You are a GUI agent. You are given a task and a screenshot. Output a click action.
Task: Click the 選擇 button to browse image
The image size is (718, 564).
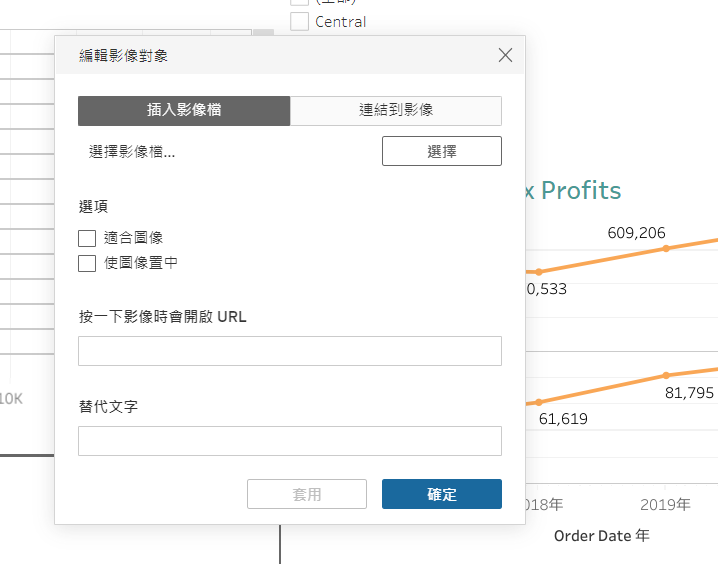point(442,151)
